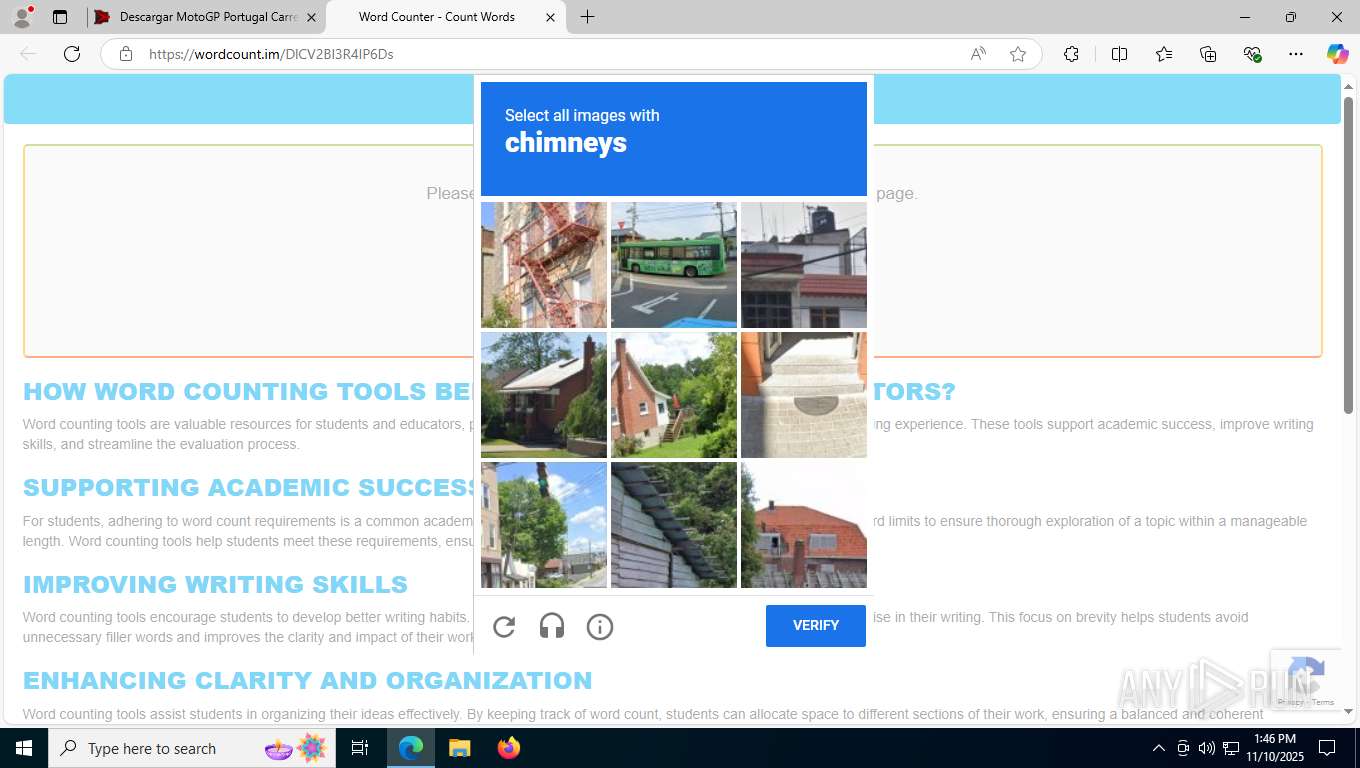Open clock and calendar flyout

(1274, 748)
